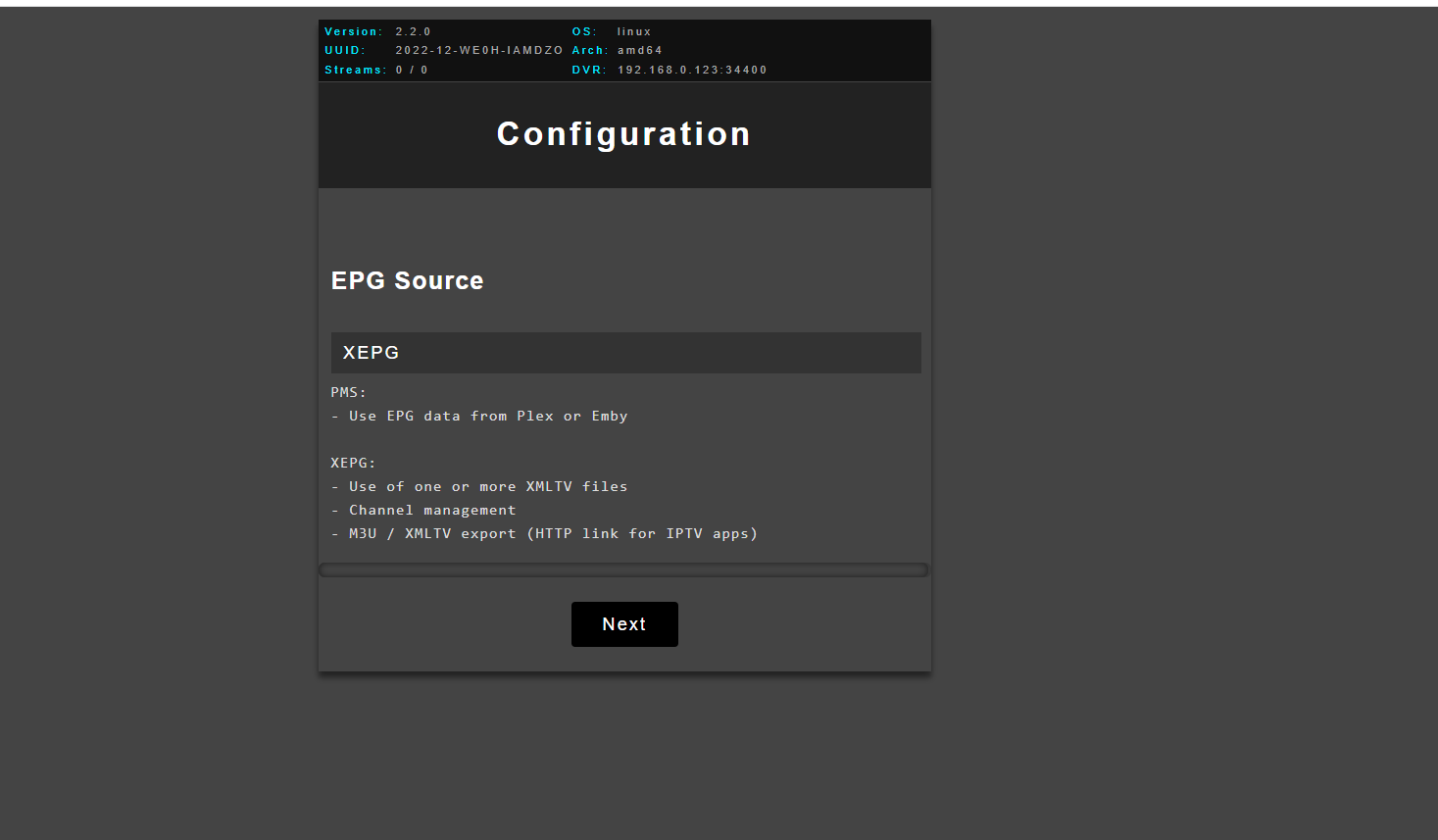Click the Channel management description line
This screenshot has width=1438, height=840.
431,511
